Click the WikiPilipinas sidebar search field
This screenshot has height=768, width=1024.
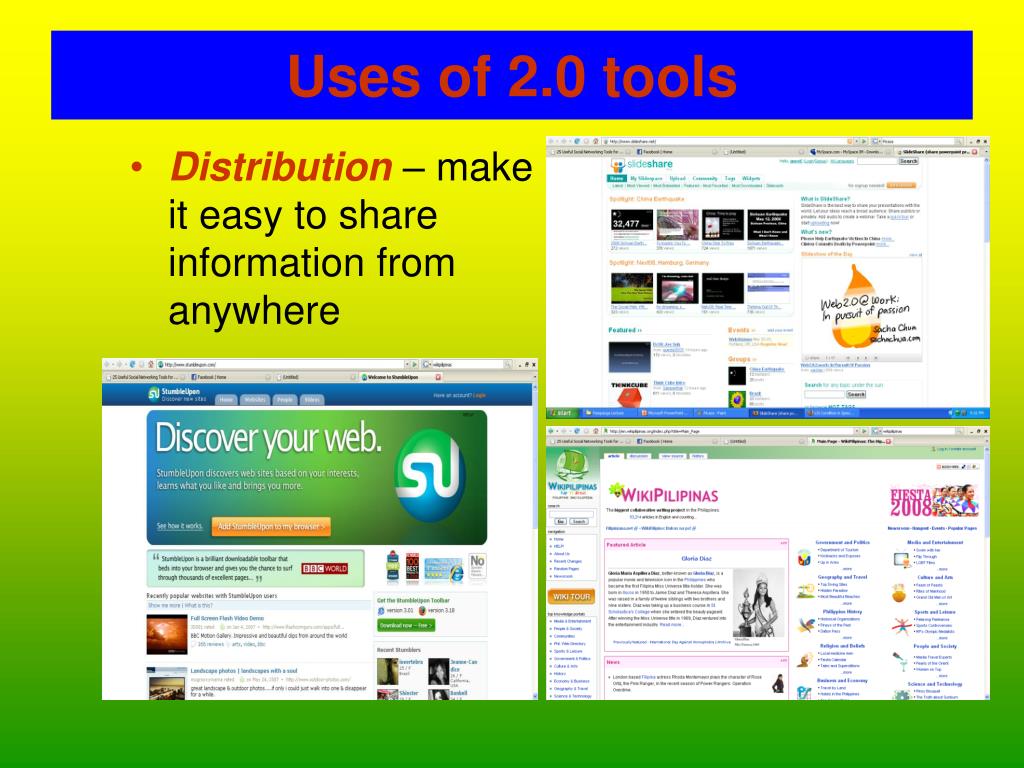572,514
